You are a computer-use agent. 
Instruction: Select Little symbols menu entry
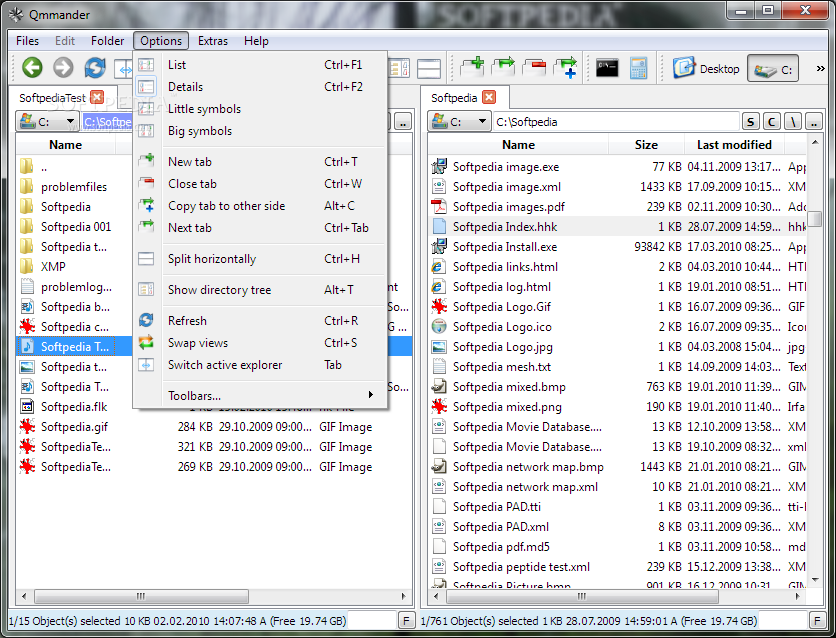[x=260, y=109]
